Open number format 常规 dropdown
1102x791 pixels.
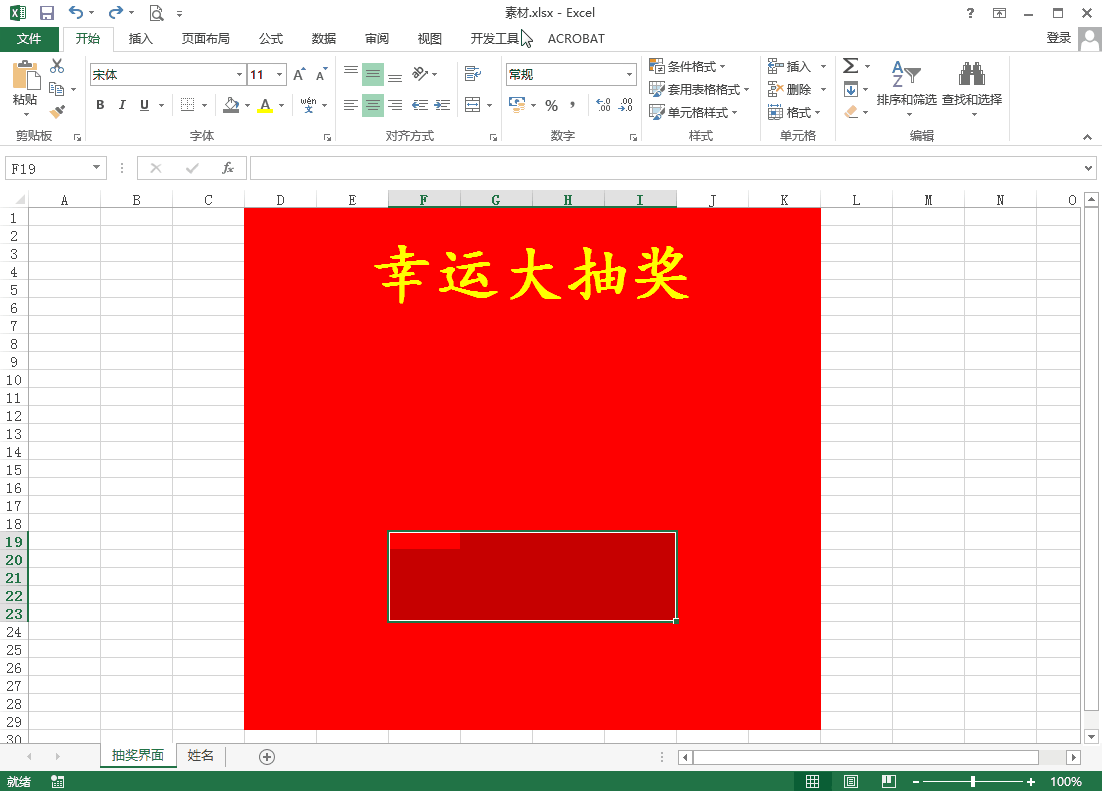[629, 75]
